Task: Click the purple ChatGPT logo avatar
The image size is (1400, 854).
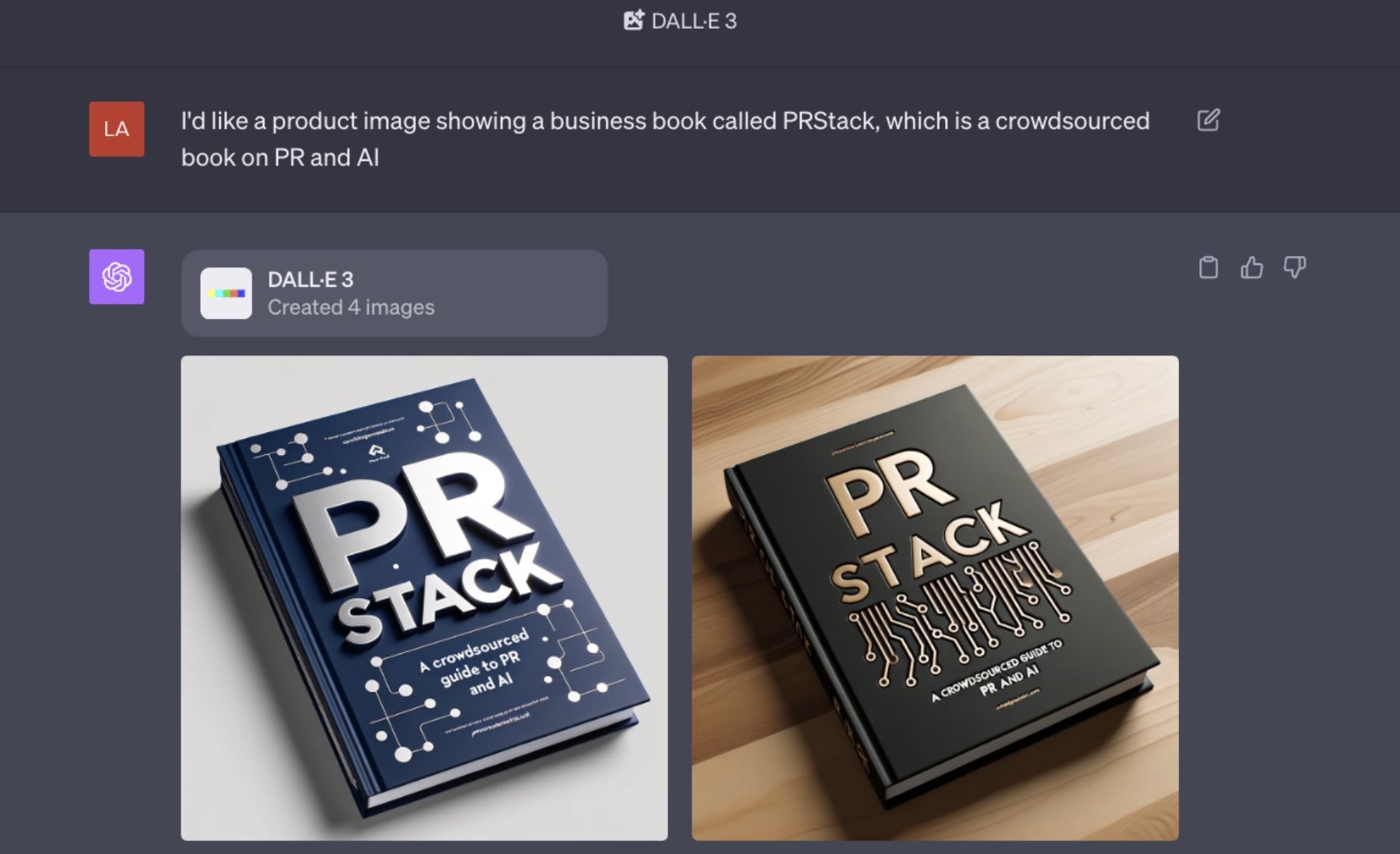Action: click(x=117, y=277)
